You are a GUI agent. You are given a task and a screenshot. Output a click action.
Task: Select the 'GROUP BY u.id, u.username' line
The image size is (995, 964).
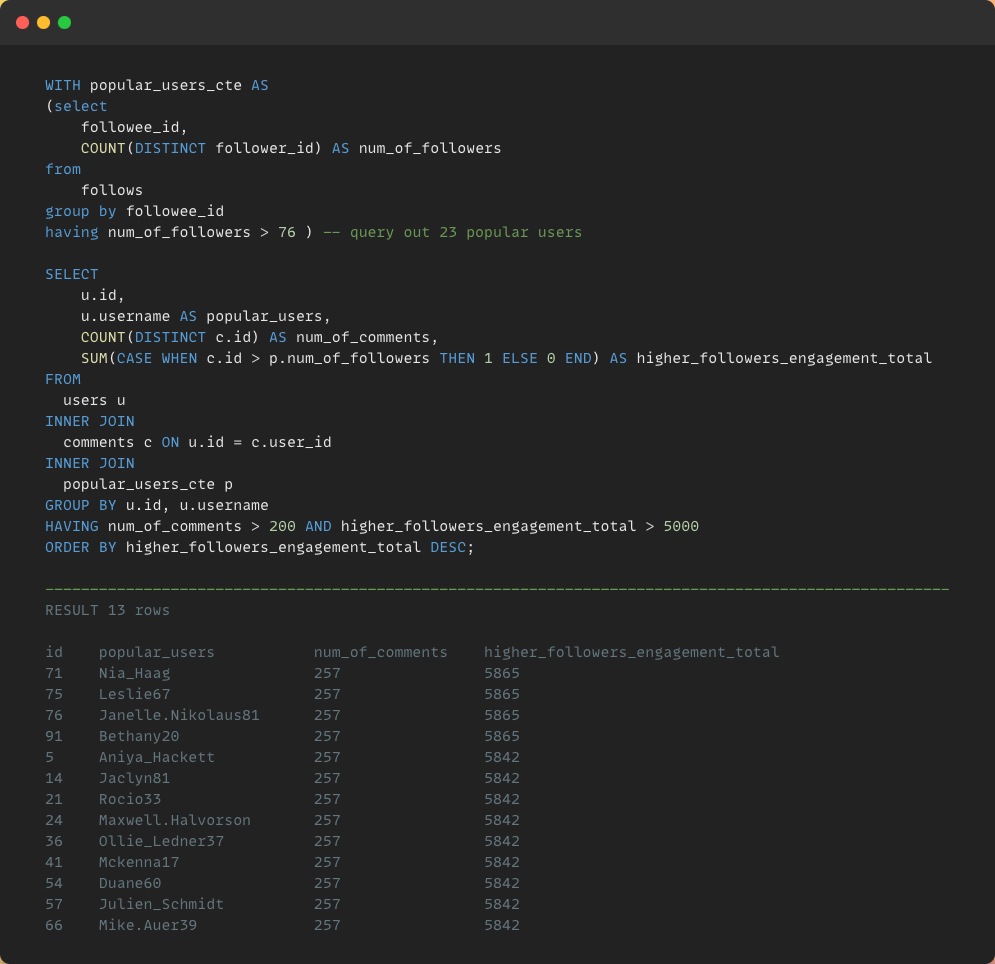(x=157, y=505)
